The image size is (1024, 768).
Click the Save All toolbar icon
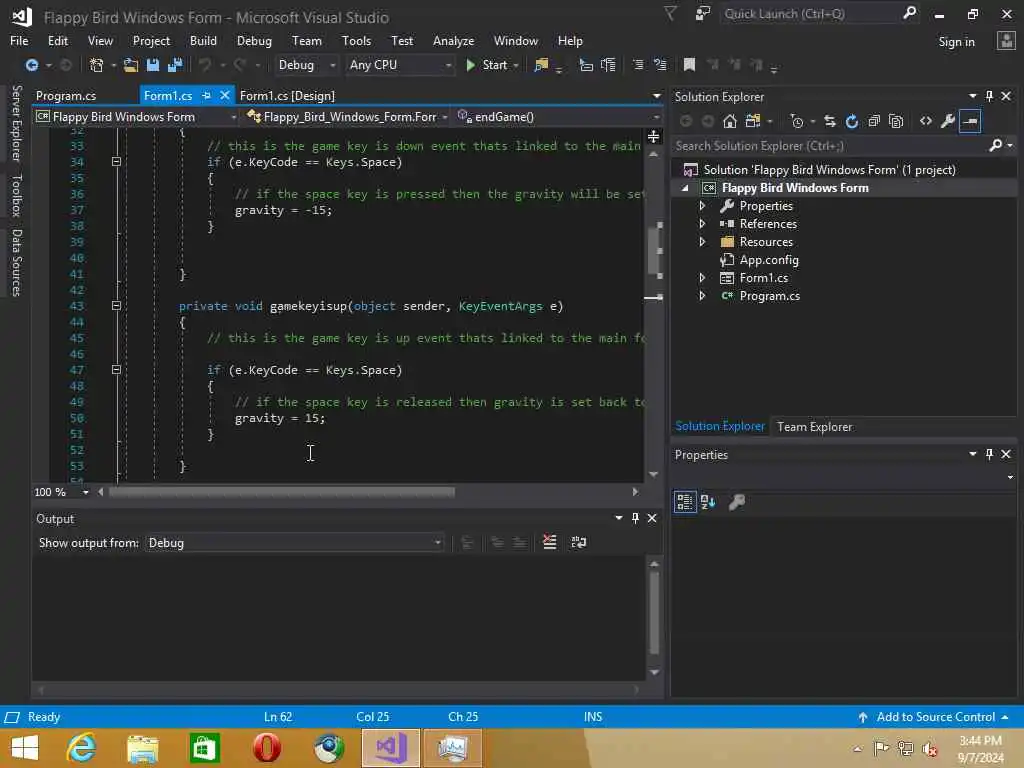coord(175,65)
